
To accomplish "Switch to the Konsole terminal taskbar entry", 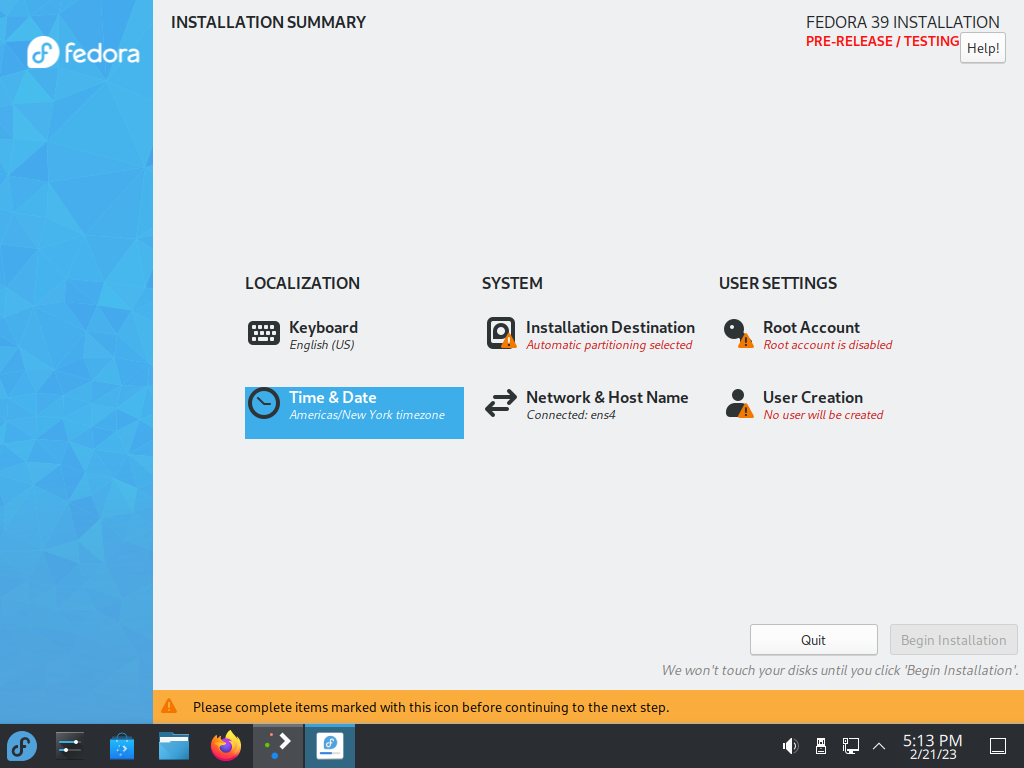I will pyautogui.click(x=278, y=746).
